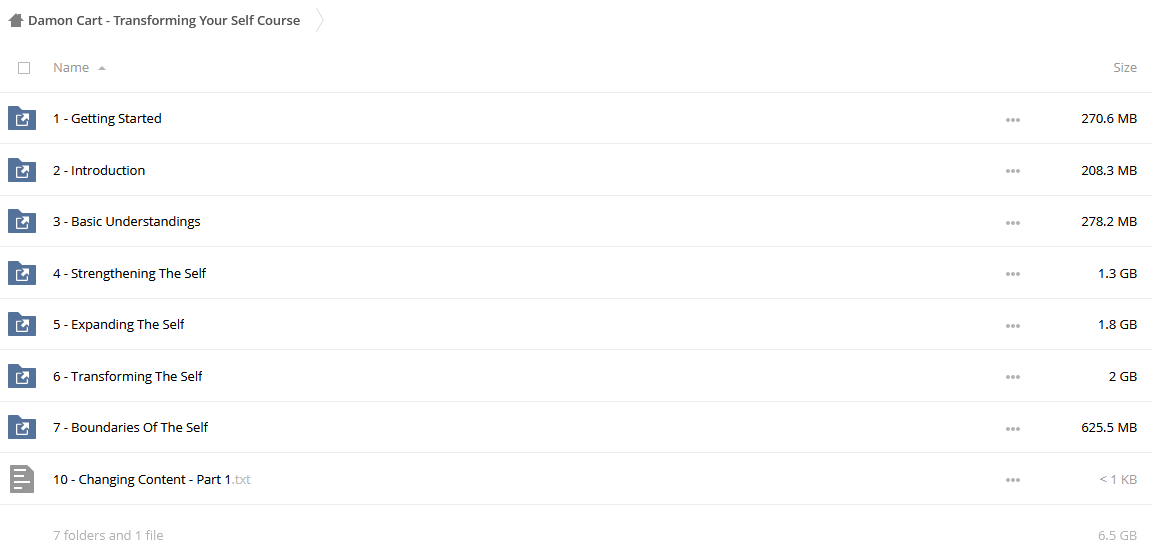The image size is (1152, 558).
Task: Click the home icon in breadcrumb
Action: [x=15, y=21]
